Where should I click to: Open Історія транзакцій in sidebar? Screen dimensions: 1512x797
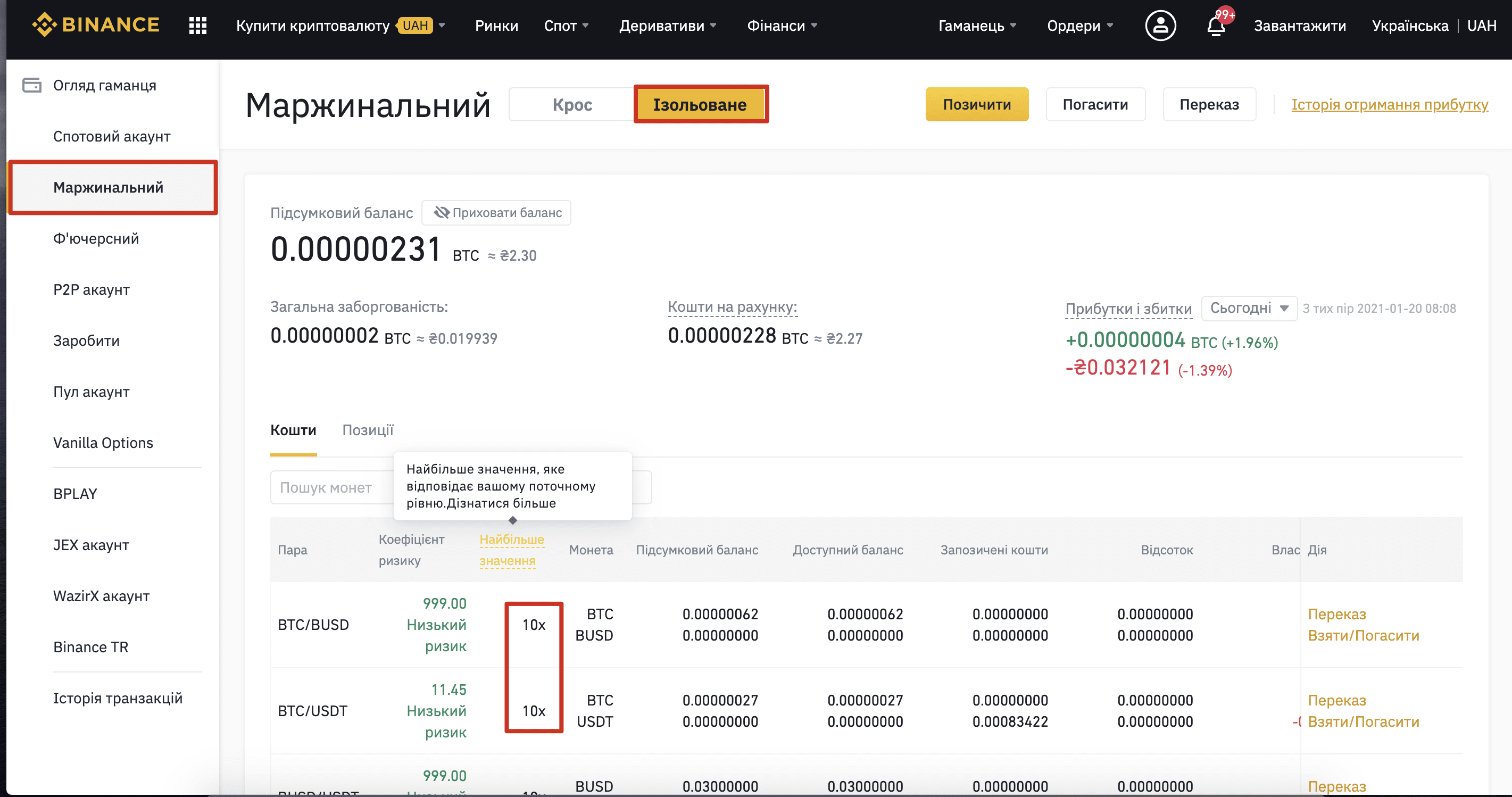(118, 699)
